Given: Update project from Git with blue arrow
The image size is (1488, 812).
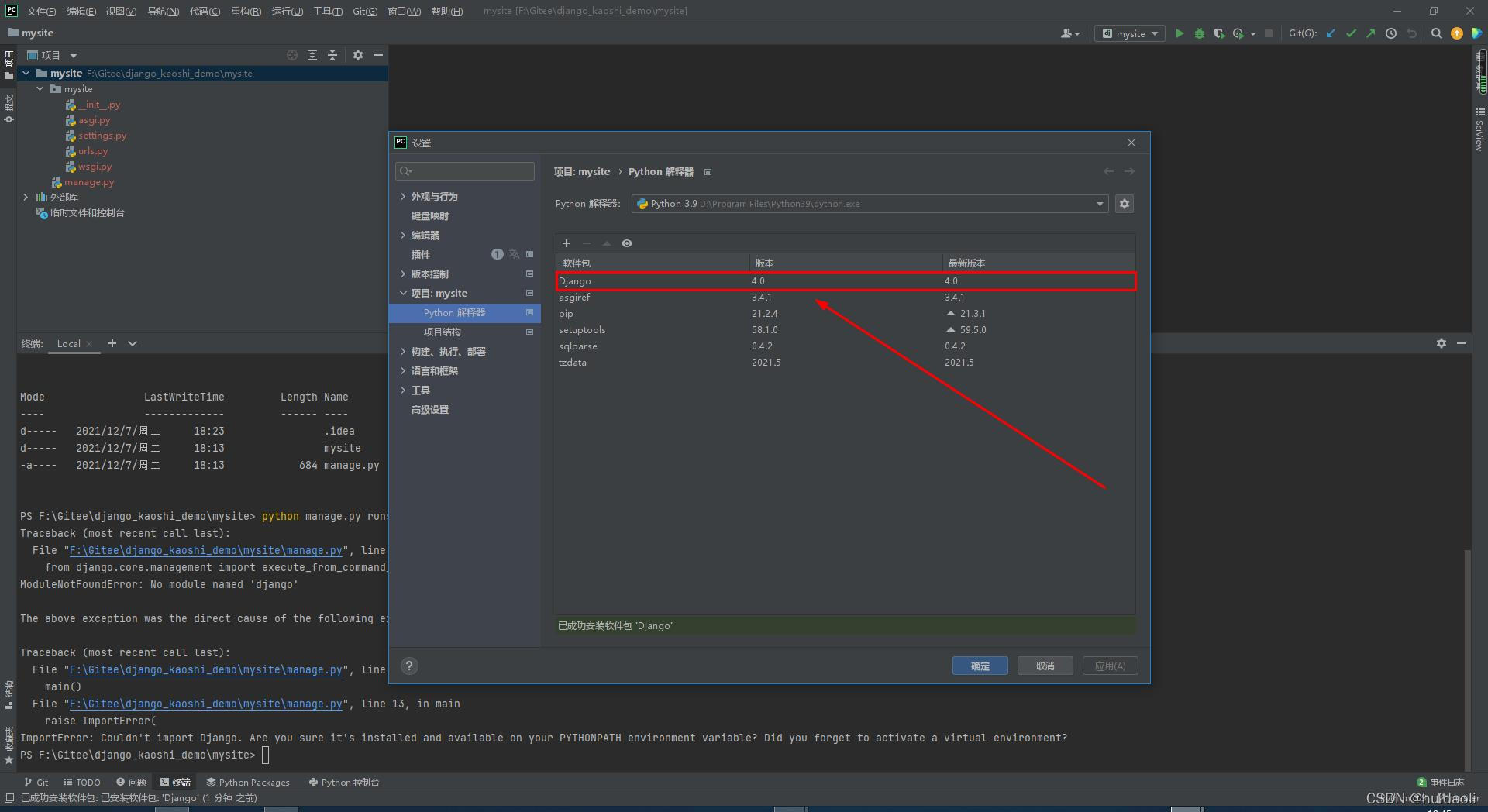Looking at the screenshot, I should click(1331, 33).
